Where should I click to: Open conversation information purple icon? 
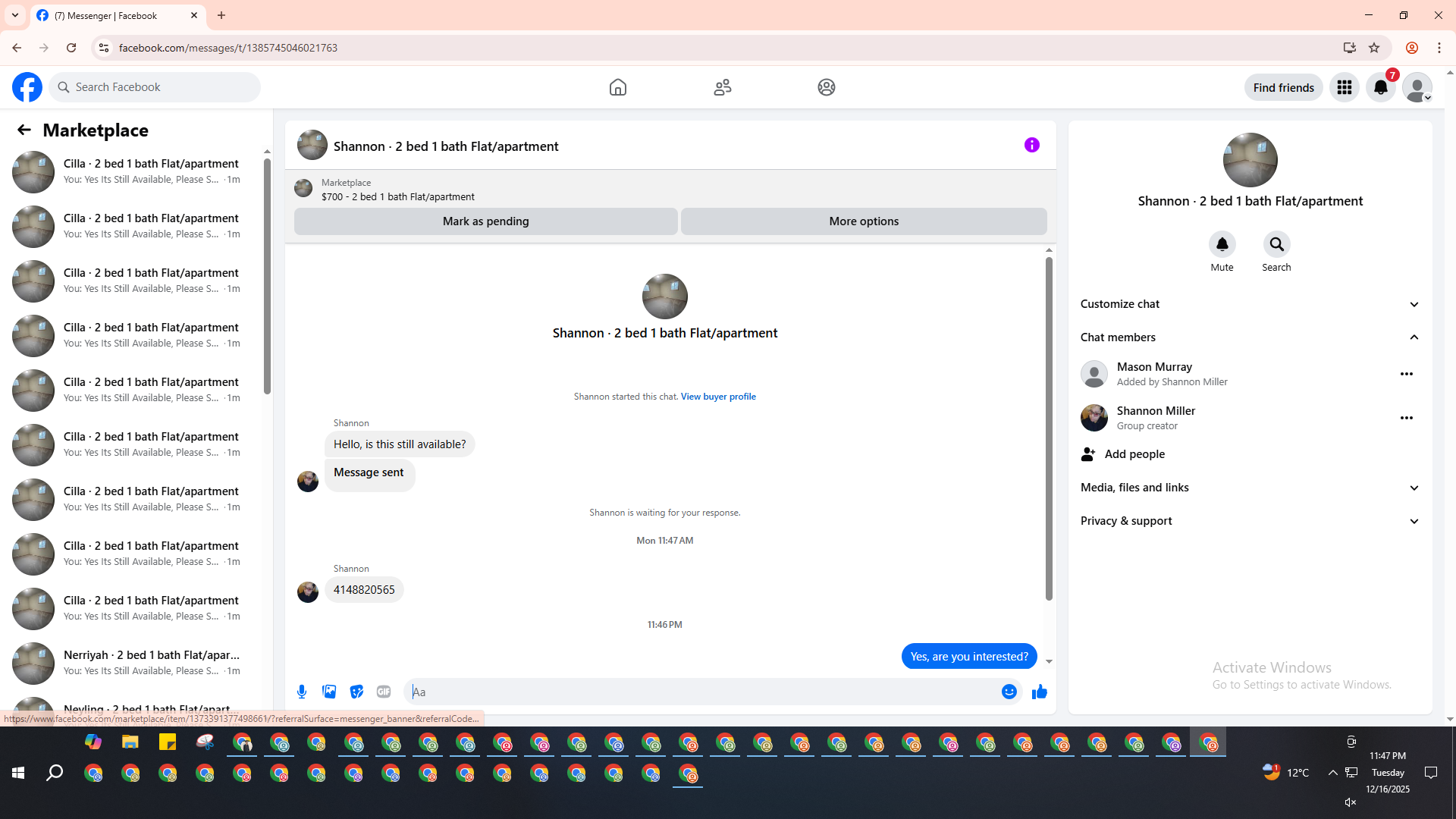(1032, 145)
